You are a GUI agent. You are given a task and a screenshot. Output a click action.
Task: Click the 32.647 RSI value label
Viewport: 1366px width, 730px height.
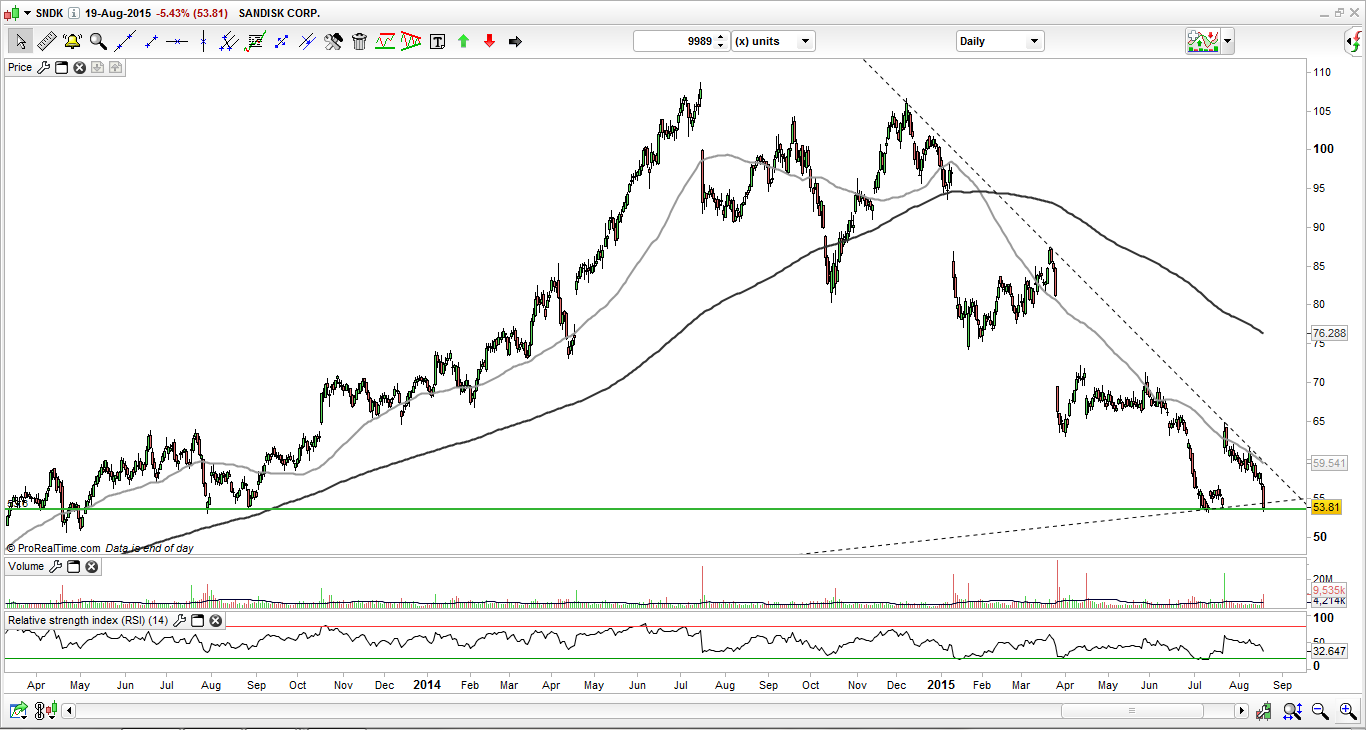click(1328, 650)
